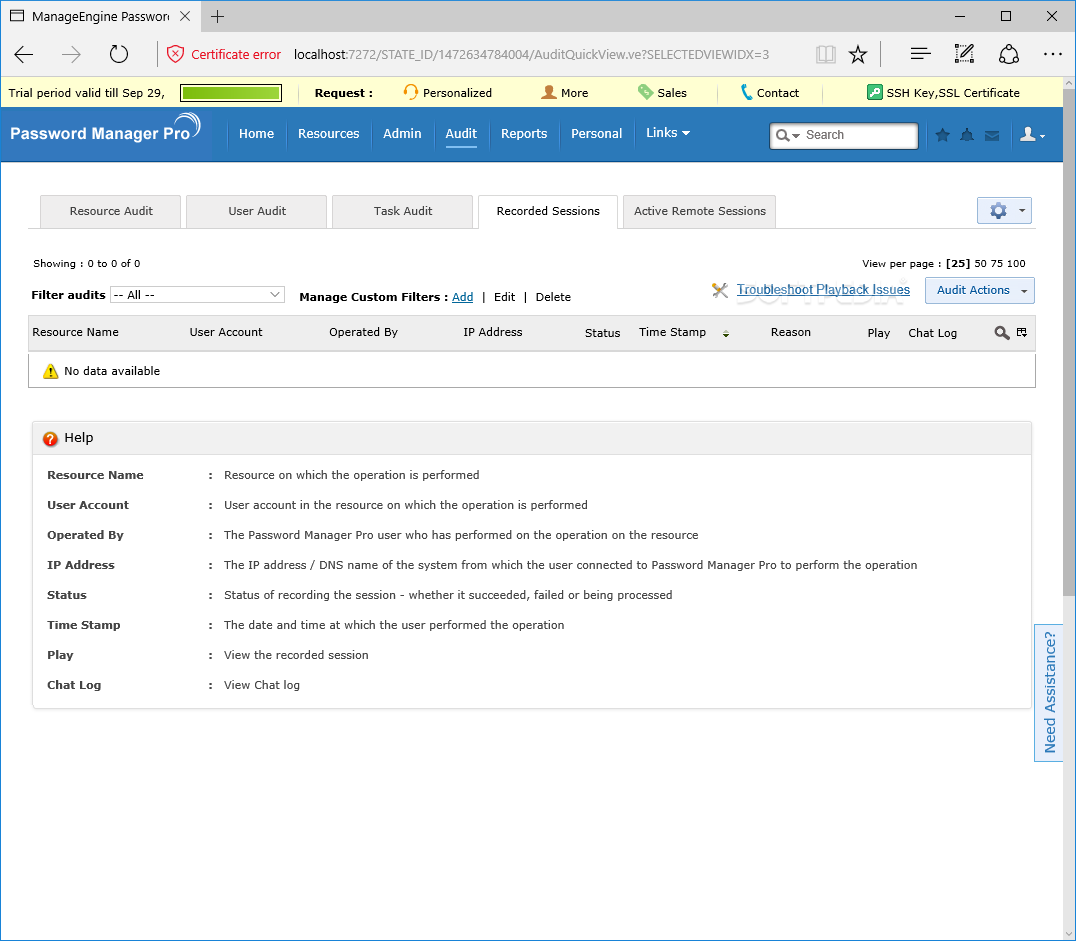Expand the Links dropdown menu

click(667, 133)
